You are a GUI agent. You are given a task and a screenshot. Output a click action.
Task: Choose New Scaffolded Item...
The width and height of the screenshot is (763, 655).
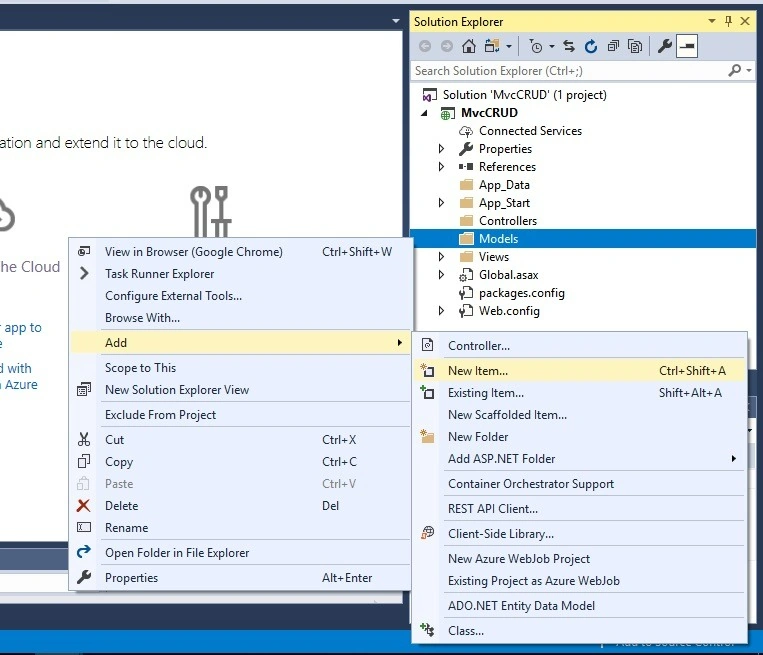coord(579,415)
